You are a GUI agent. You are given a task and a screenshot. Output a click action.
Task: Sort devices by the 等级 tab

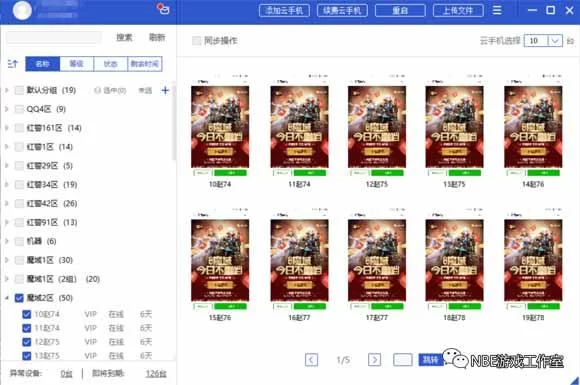click(x=77, y=64)
